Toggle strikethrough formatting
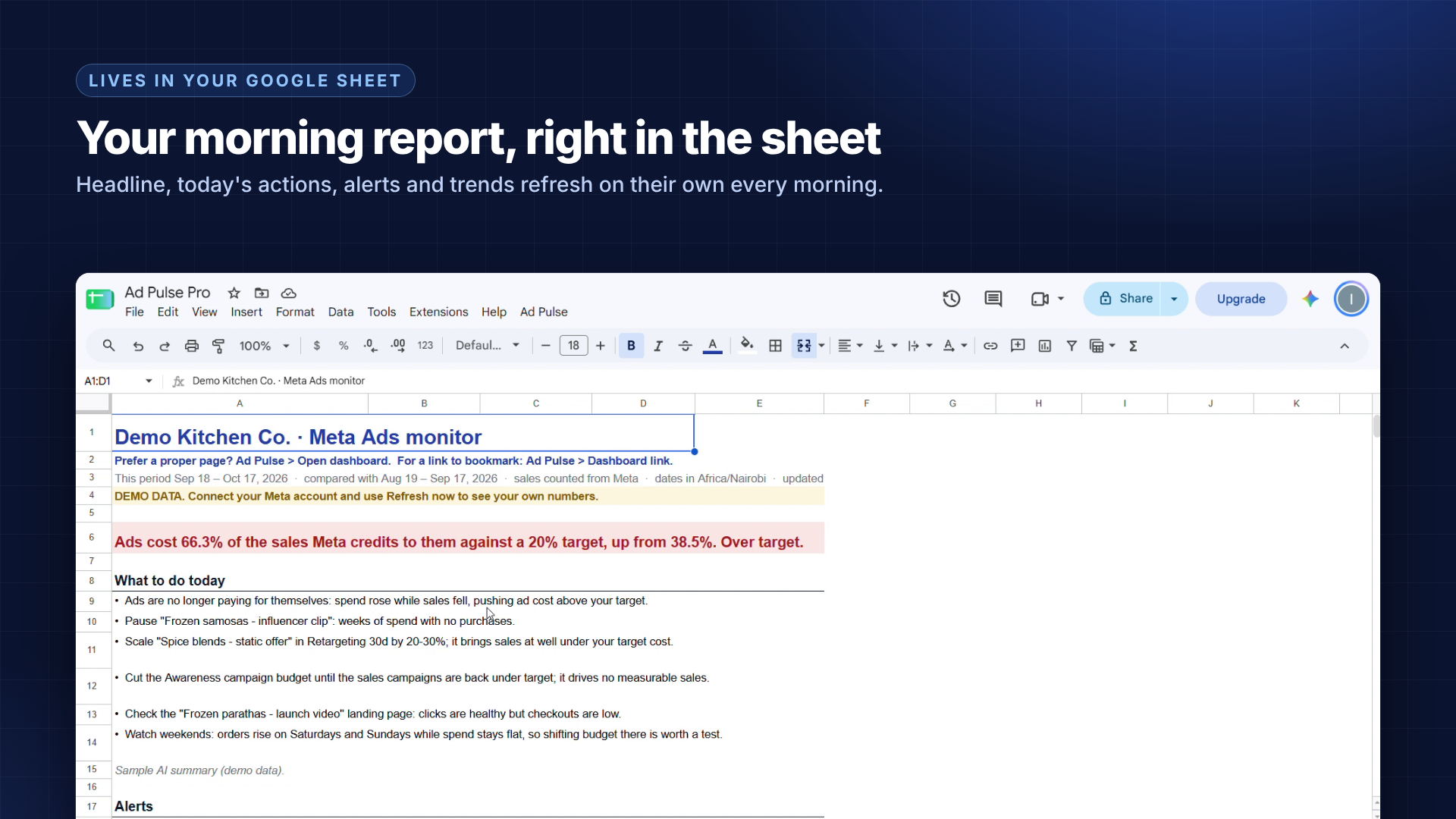The width and height of the screenshot is (1456, 819). [x=686, y=346]
